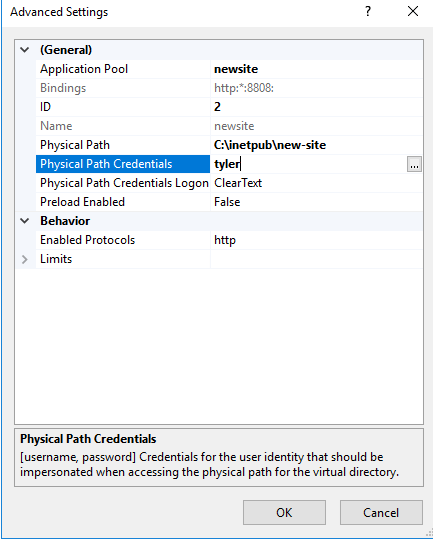This screenshot has height=539, width=433.
Task: Select Physical Path Credentials Logon row
Action: (229, 183)
